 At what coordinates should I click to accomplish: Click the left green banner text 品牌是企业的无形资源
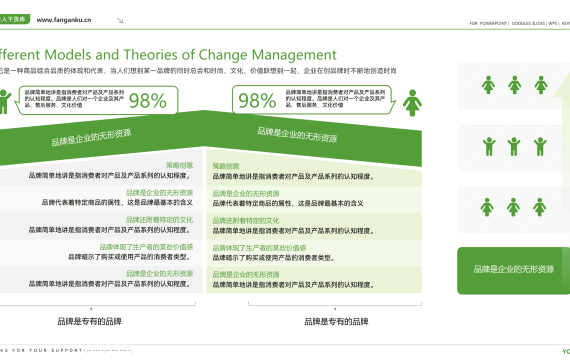91,137
